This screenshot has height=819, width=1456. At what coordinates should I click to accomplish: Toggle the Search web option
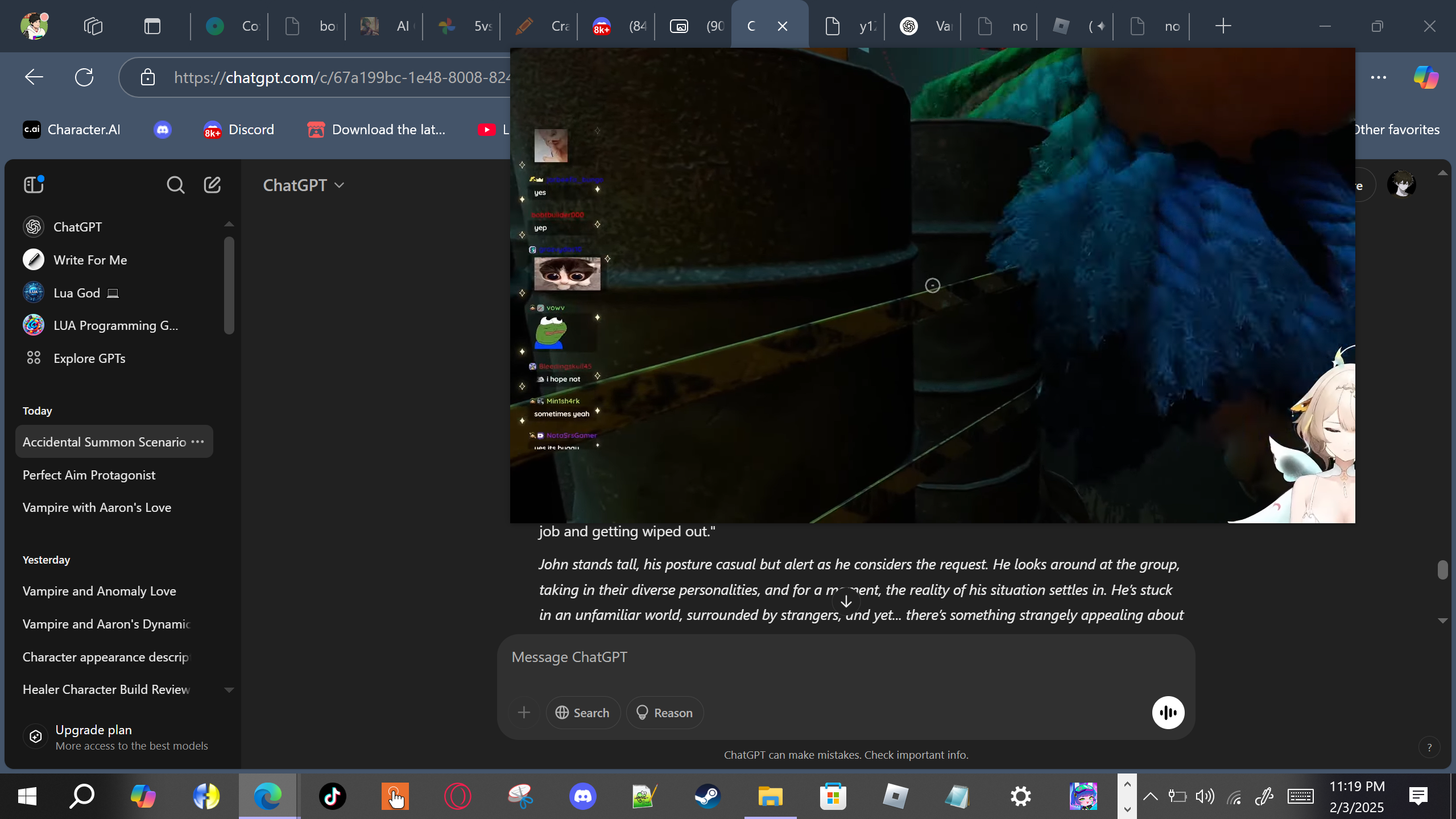(583, 713)
